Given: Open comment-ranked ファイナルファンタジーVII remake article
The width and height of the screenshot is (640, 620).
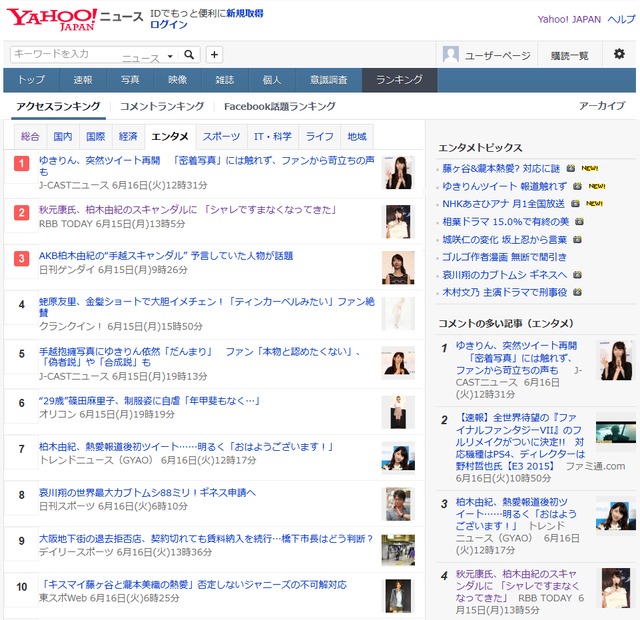Looking at the screenshot, I should point(520,442).
